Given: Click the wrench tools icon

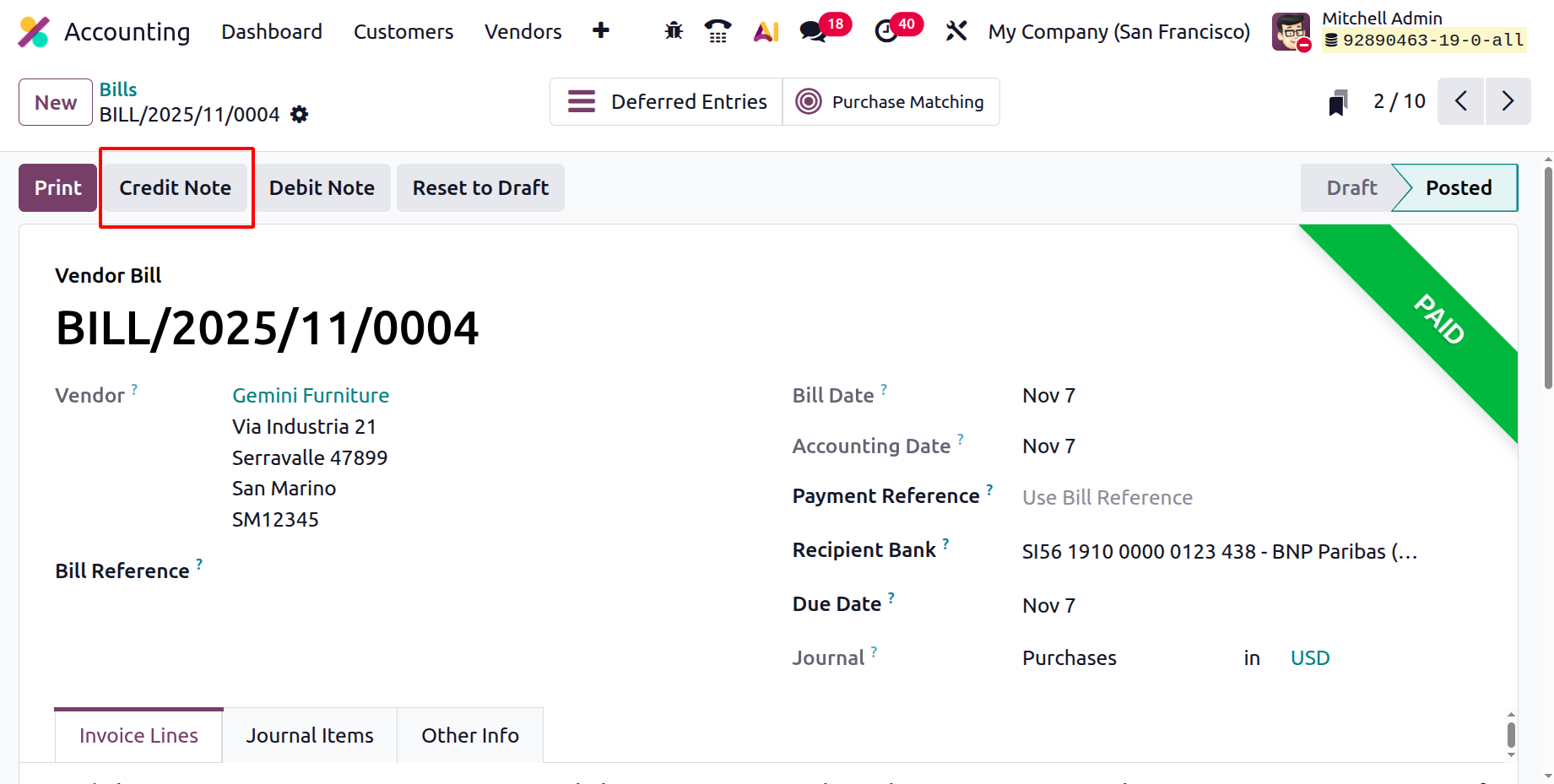Looking at the screenshot, I should [x=956, y=31].
